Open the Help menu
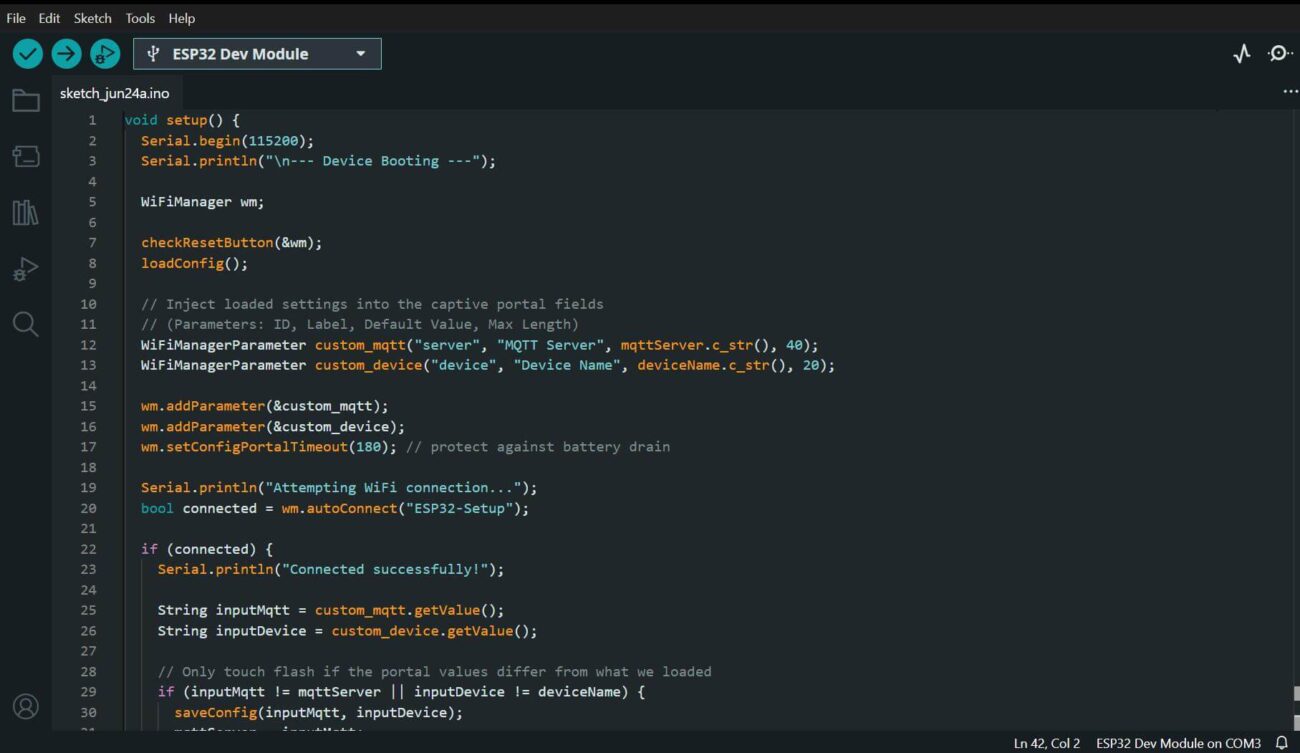1300x753 pixels. (182, 18)
